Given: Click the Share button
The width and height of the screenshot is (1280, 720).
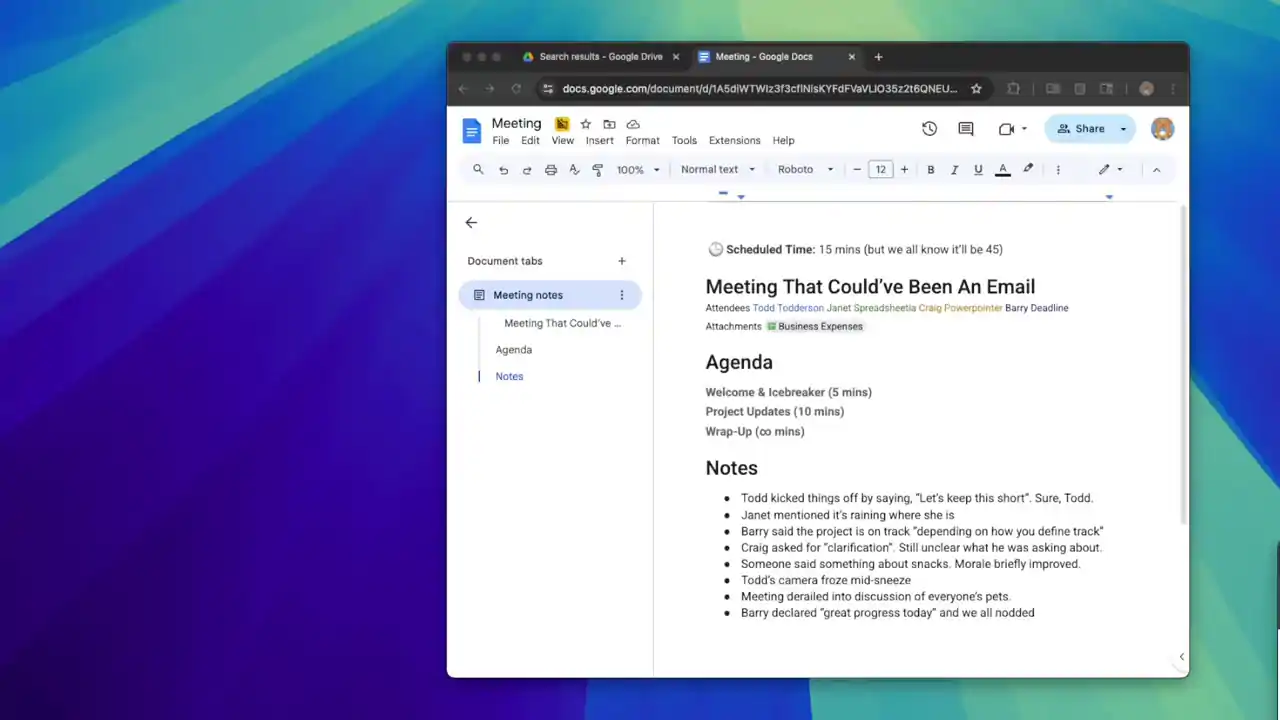Looking at the screenshot, I should pos(1080,129).
